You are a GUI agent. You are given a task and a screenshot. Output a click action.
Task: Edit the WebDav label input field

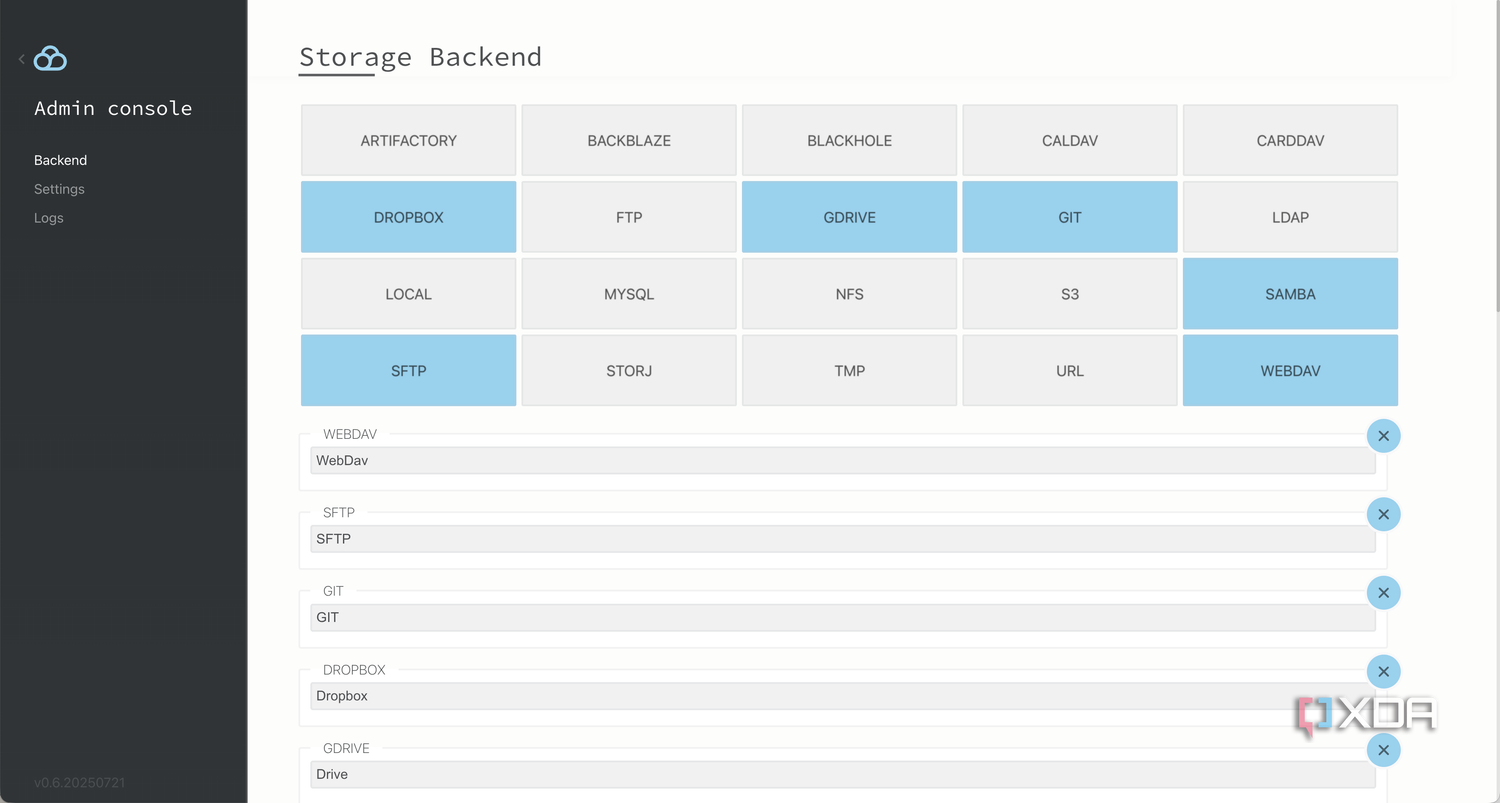pos(843,461)
